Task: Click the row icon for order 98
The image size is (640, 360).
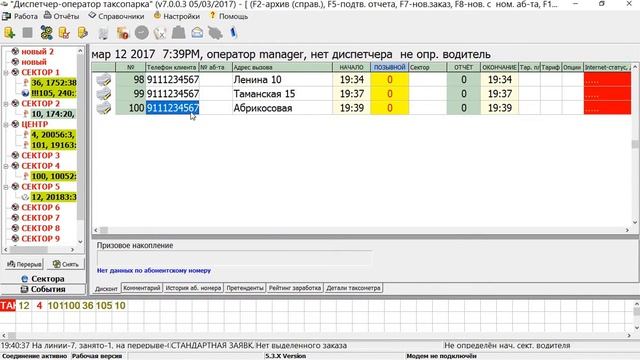Action: 104,80
